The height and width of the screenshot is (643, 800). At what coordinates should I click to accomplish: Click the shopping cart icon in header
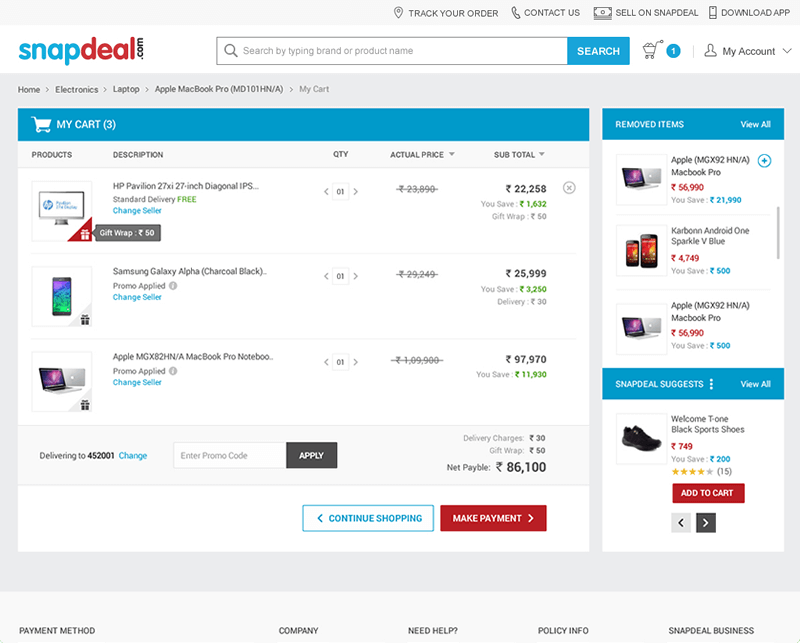[652, 50]
